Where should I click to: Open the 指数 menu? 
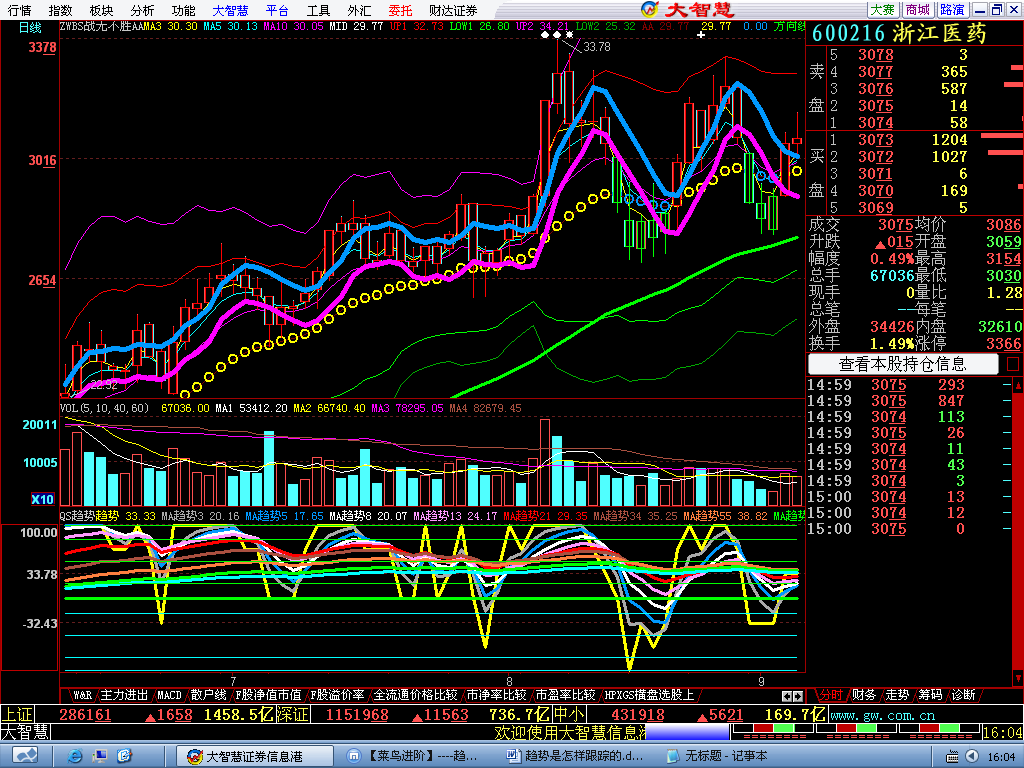pos(60,10)
